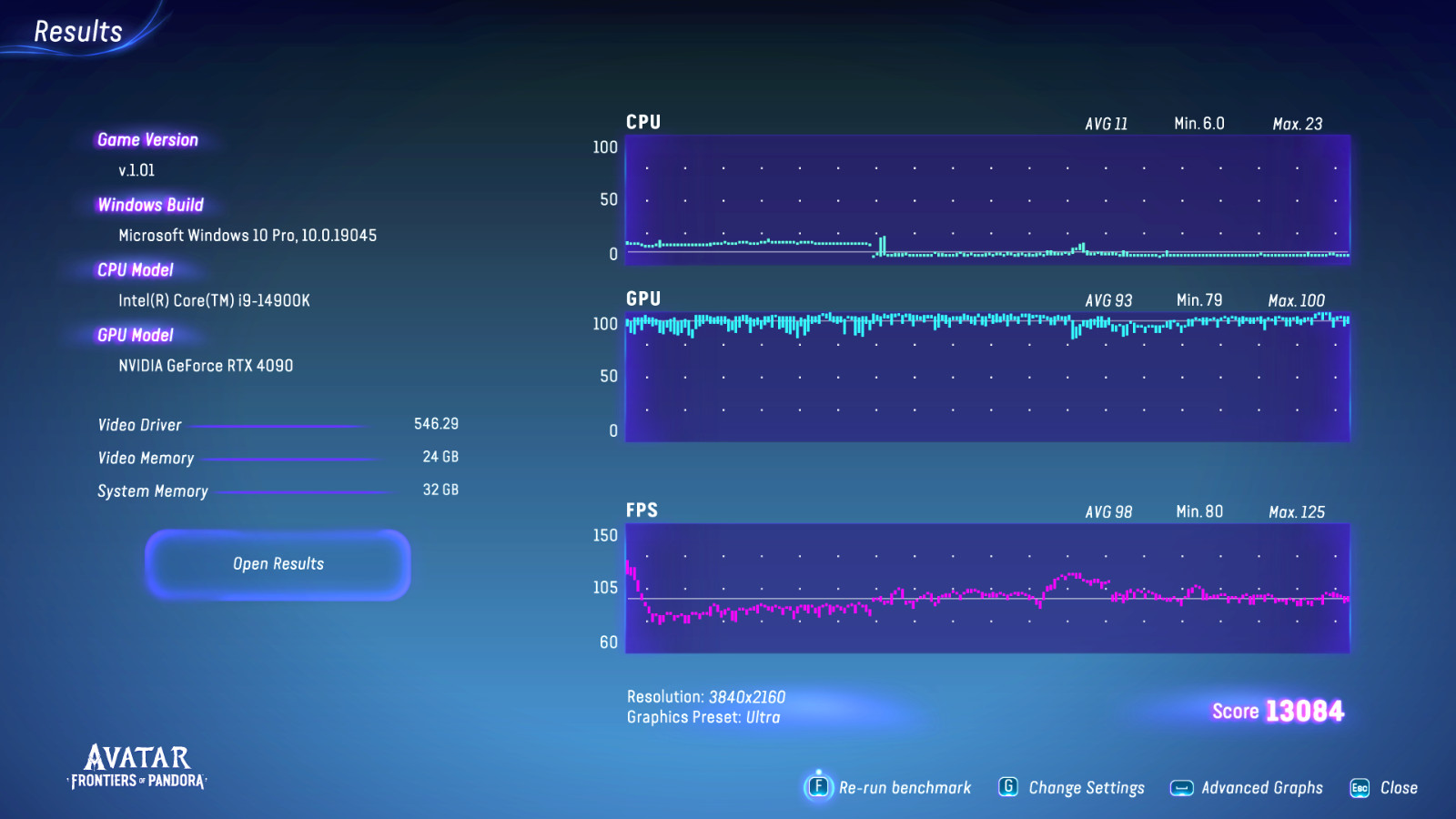
Task: Click the Avatar Frontiers of Pandora logo
Action: click(x=136, y=766)
